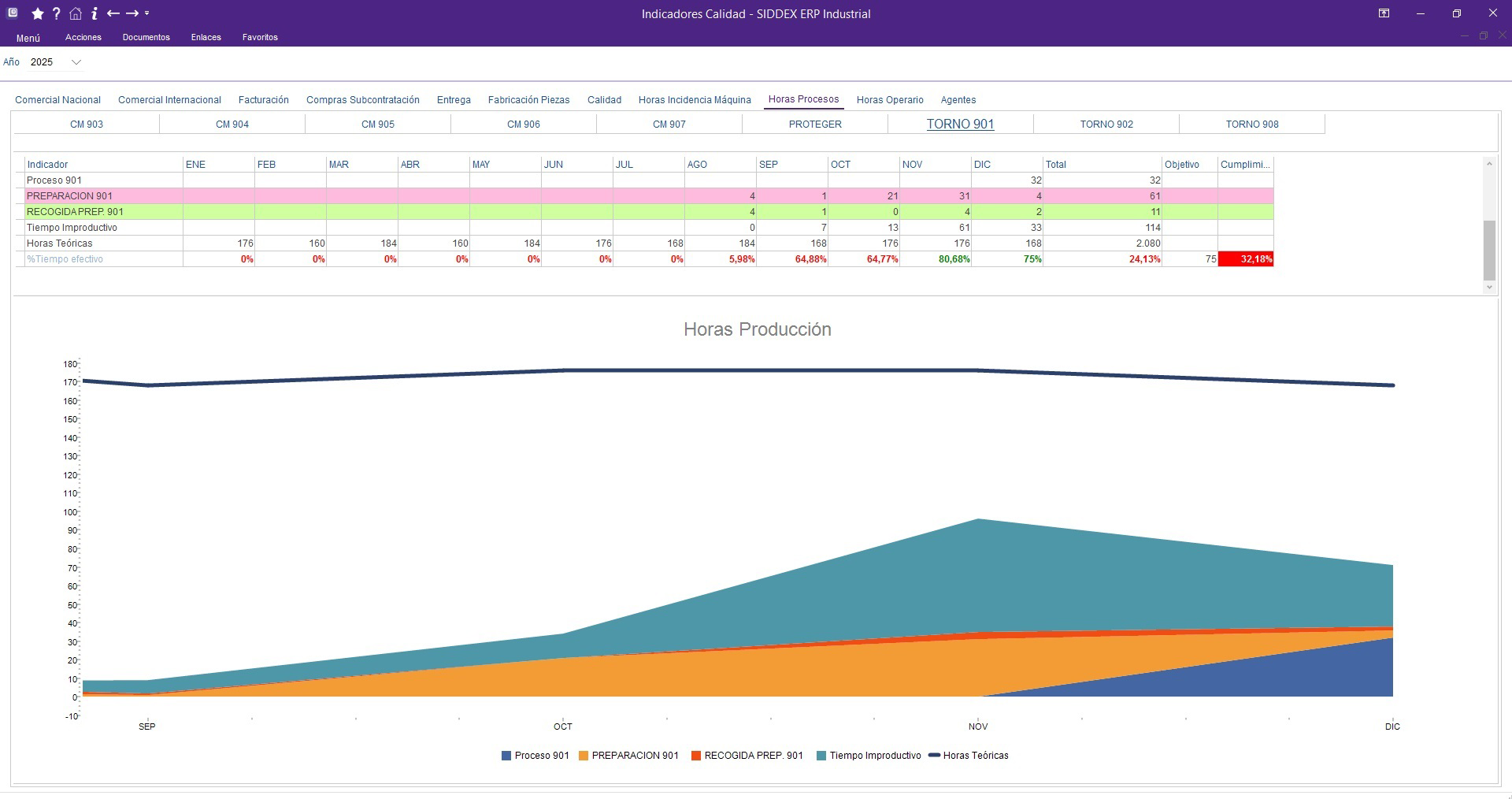Click the SIDDEX application logo icon
Viewport: 1512px width, 799px height.
(x=13, y=13)
